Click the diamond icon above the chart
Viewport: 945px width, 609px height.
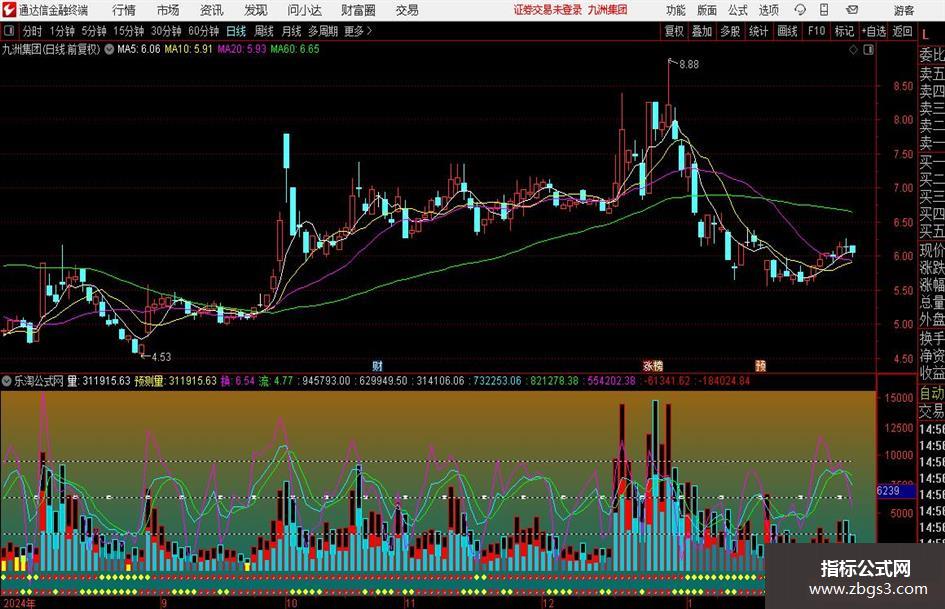pos(853,50)
